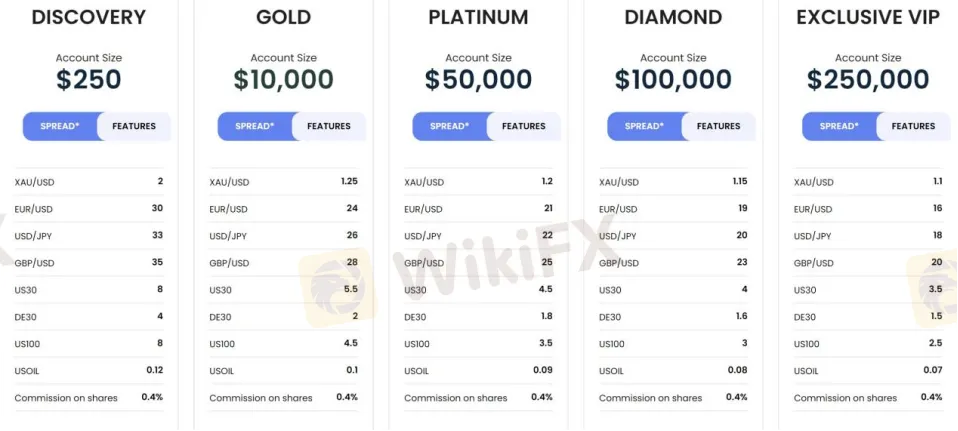The height and width of the screenshot is (431, 958).
Task: Click the XAU/USD row in the Discovery card
Action: tap(89, 182)
